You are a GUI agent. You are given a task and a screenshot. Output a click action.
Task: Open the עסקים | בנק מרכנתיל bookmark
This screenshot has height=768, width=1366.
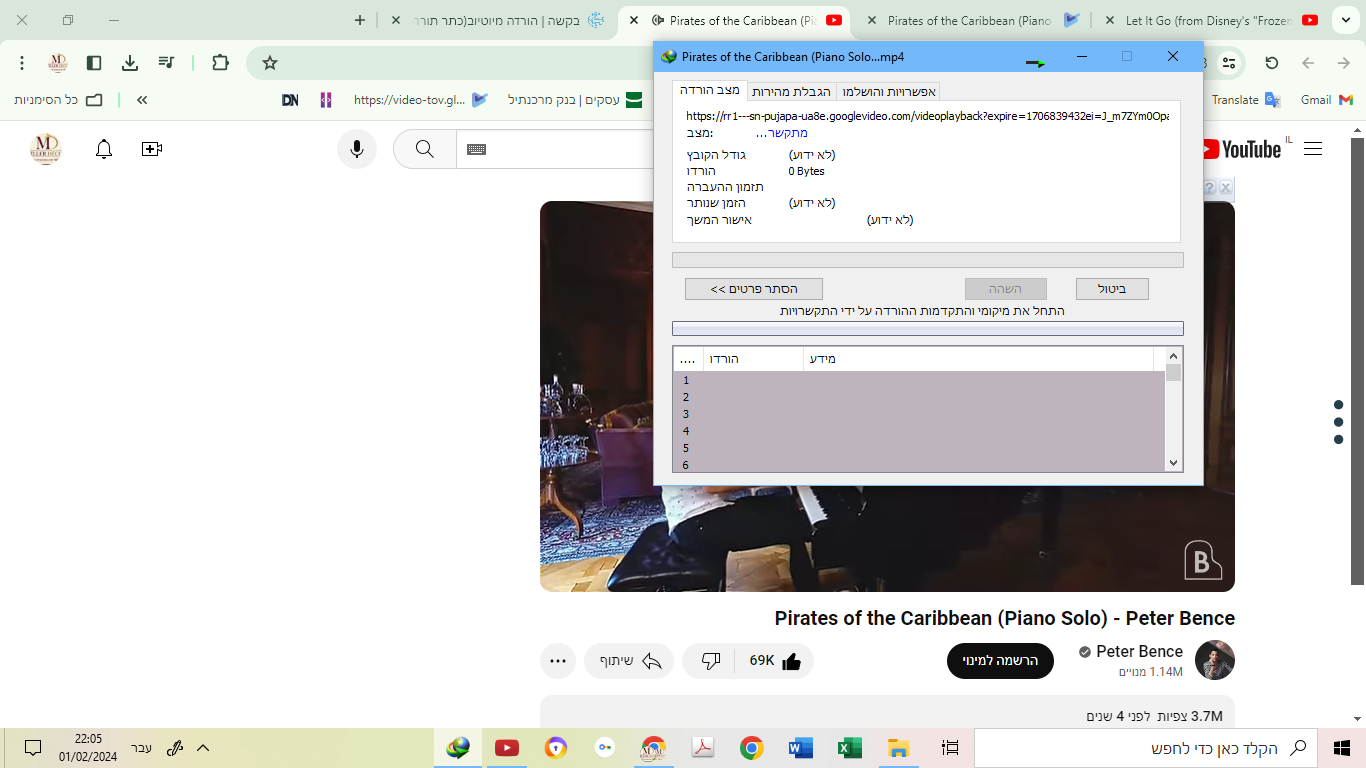click(575, 100)
